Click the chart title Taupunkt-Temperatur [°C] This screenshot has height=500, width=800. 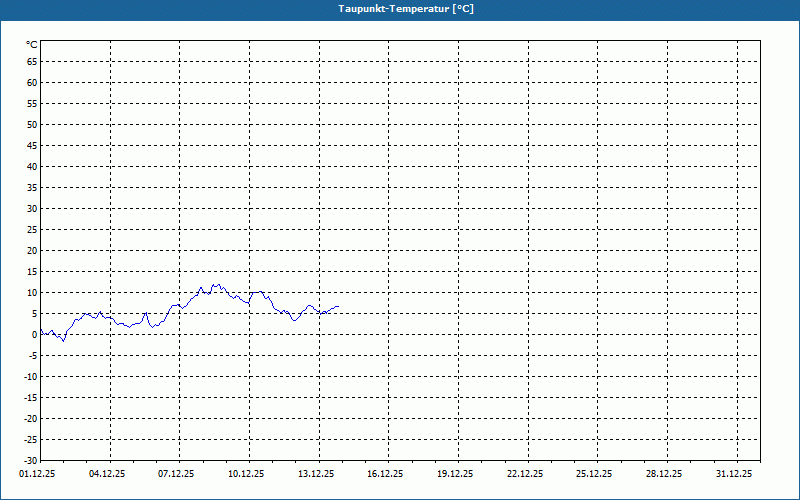coord(406,9)
